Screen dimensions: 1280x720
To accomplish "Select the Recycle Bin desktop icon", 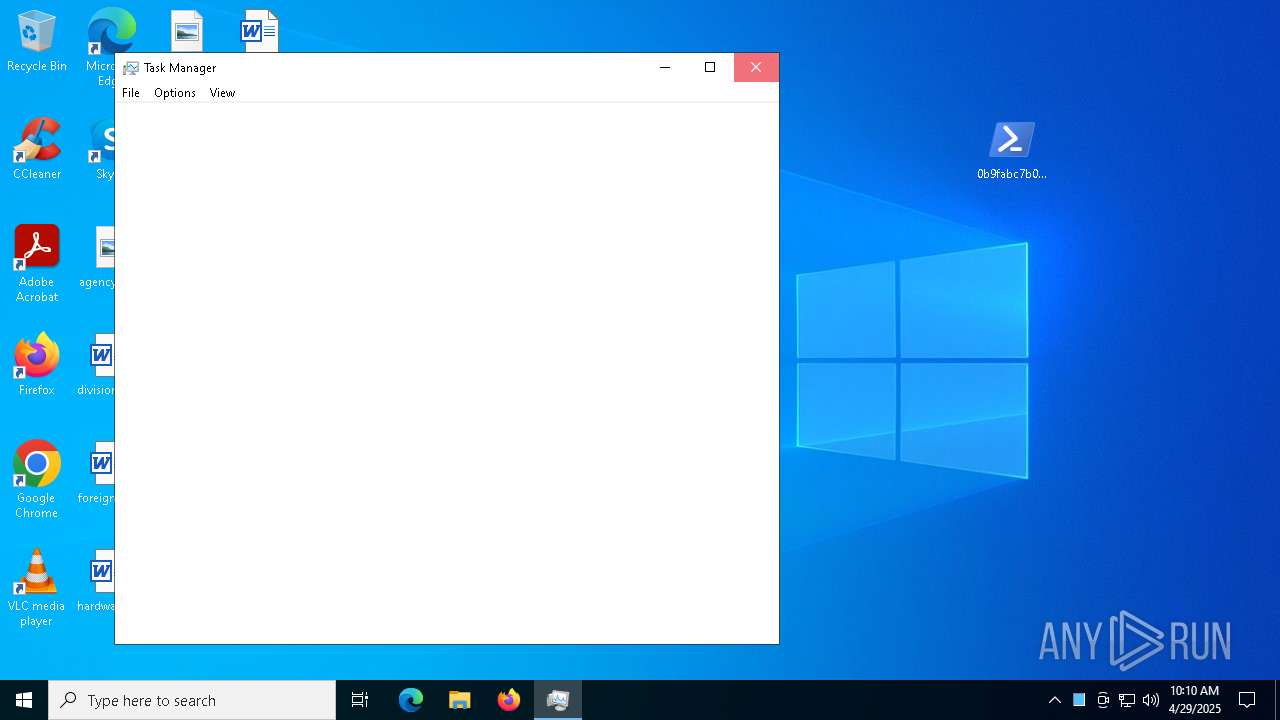I will [x=37, y=42].
